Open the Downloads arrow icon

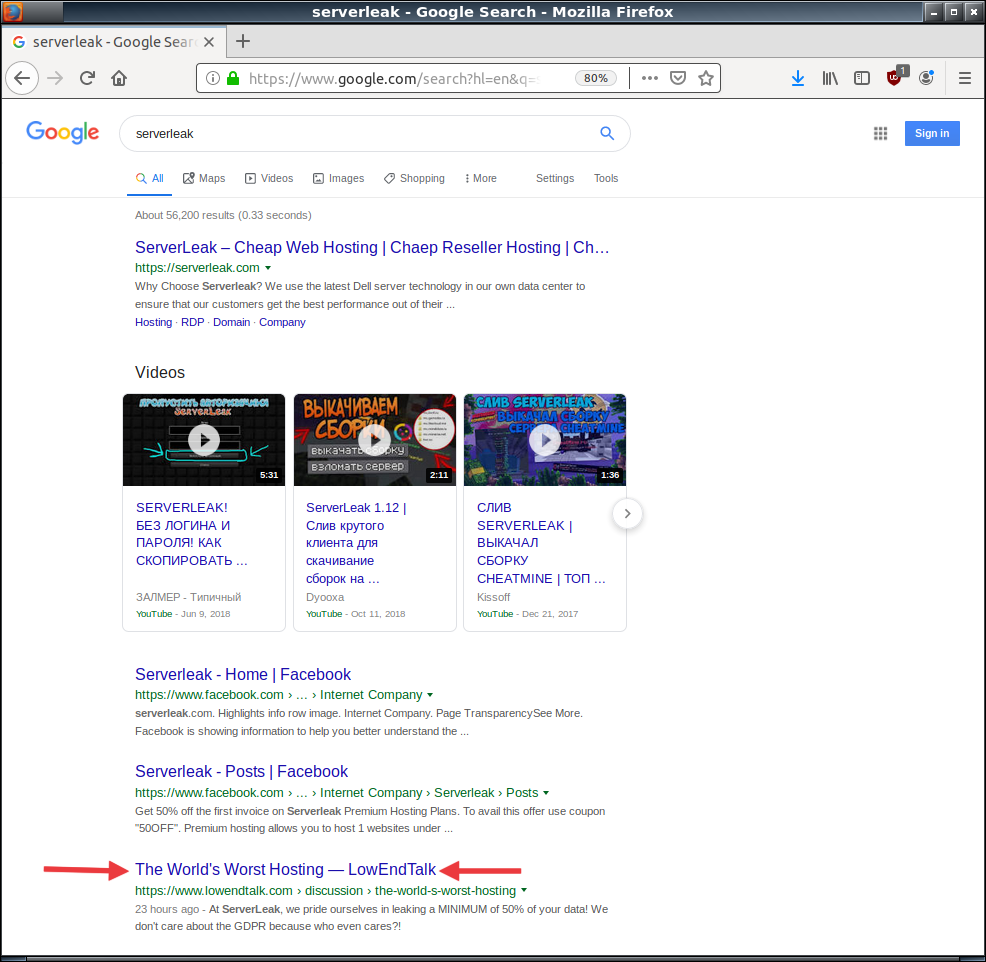click(x=797, y=78)
